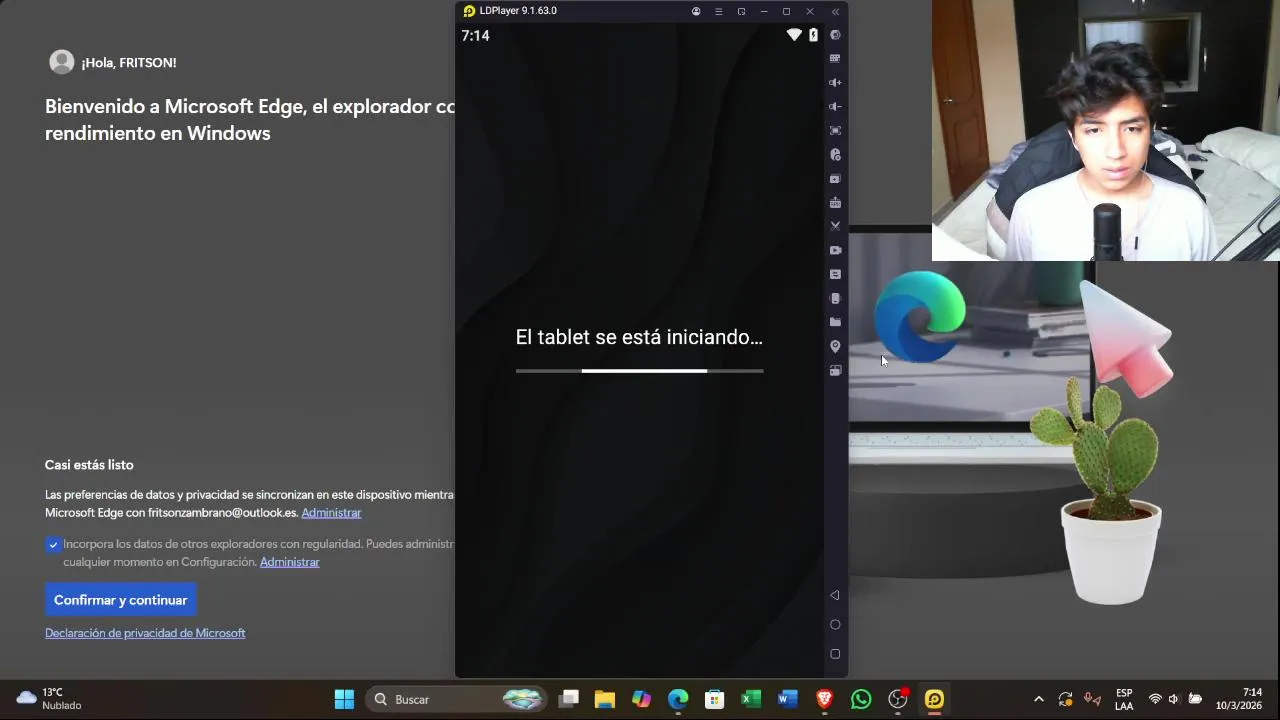
Task: Click Administrar link after 'en Configuración'
Action: click(x=290, y=562)
